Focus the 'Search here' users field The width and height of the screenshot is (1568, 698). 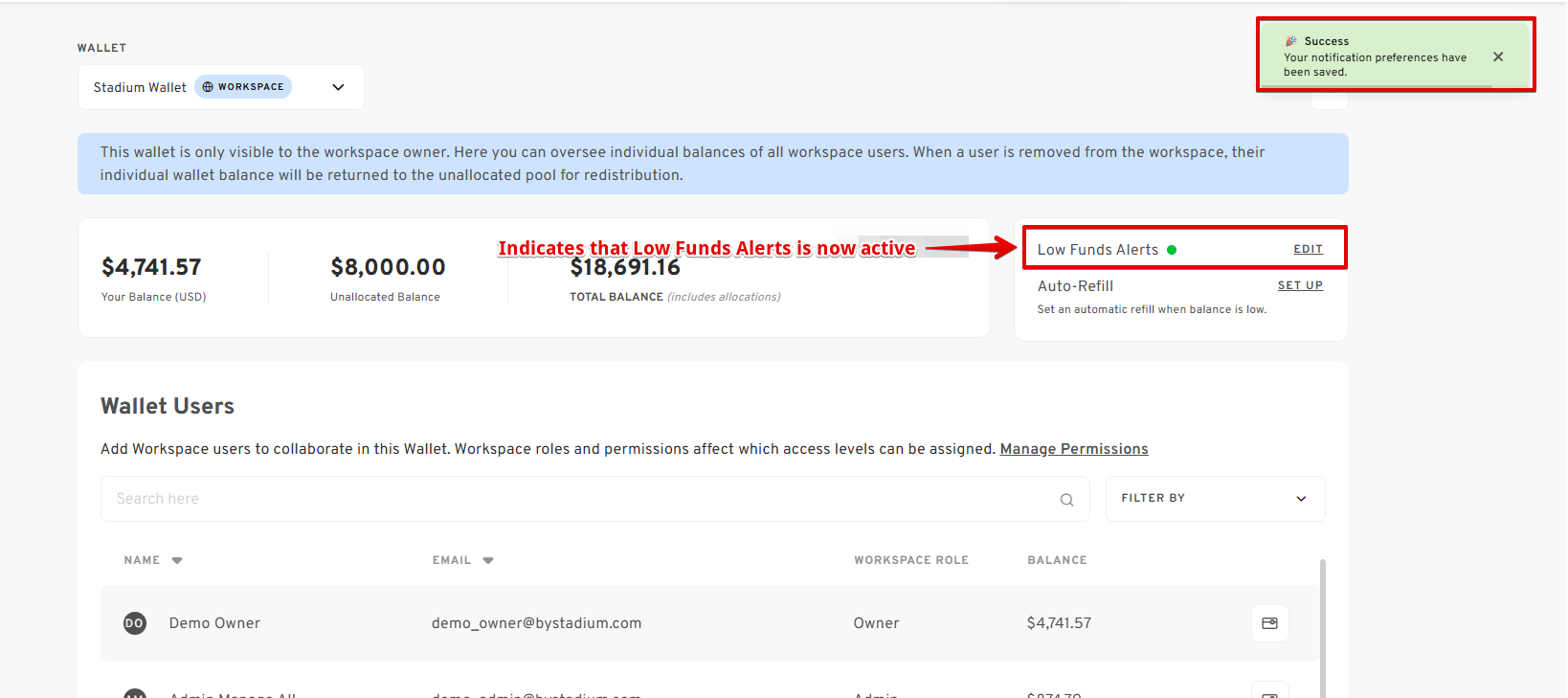(x=594, y=499)
